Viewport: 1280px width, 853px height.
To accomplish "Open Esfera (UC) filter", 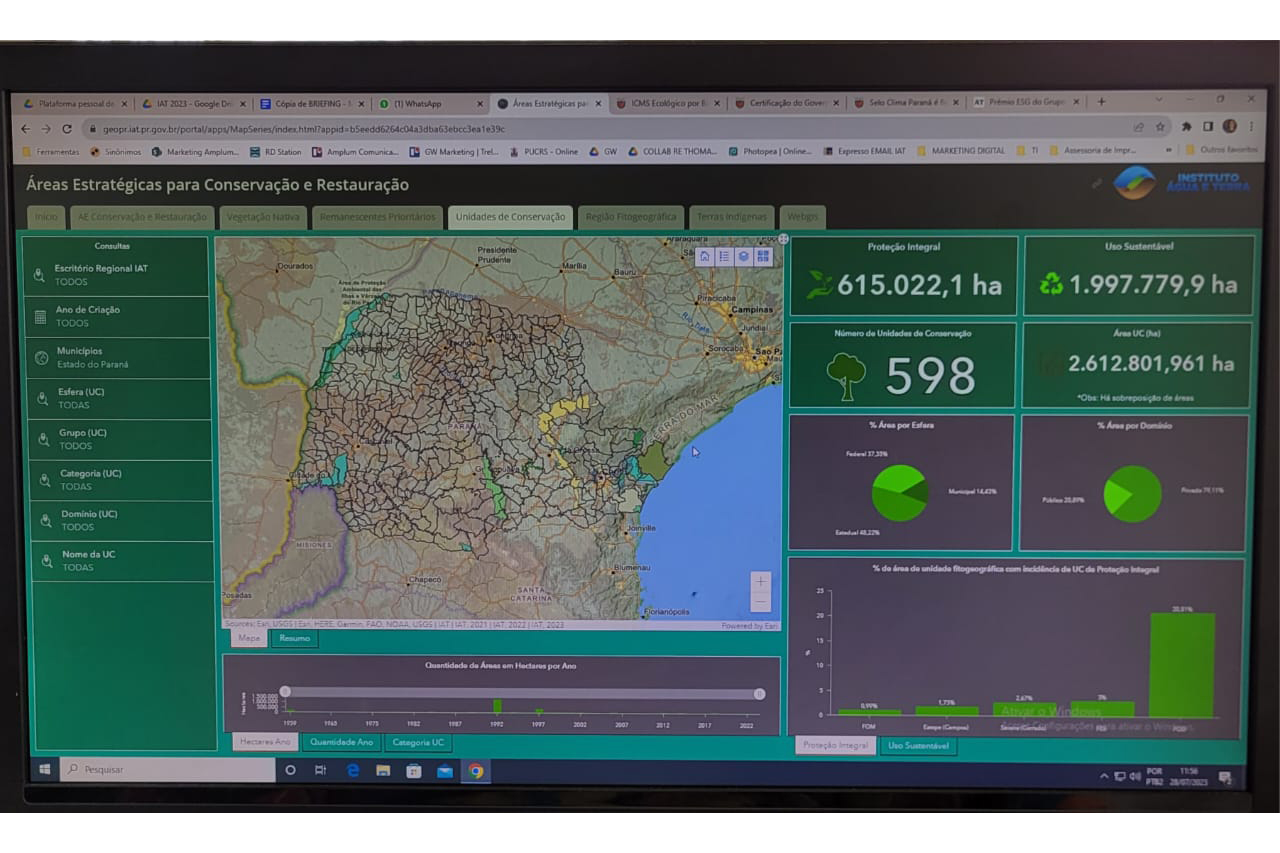I will 120,398.
